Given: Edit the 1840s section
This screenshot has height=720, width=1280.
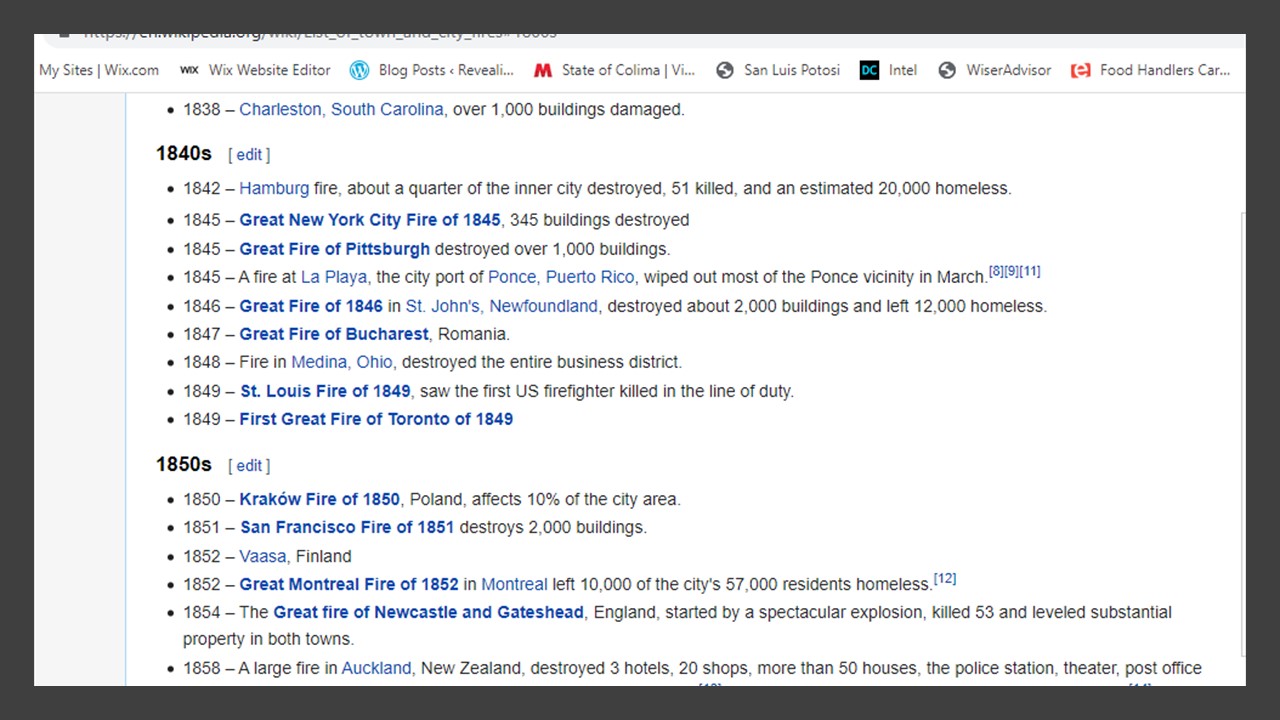Looking at the screenshot, I should point(249,155).
